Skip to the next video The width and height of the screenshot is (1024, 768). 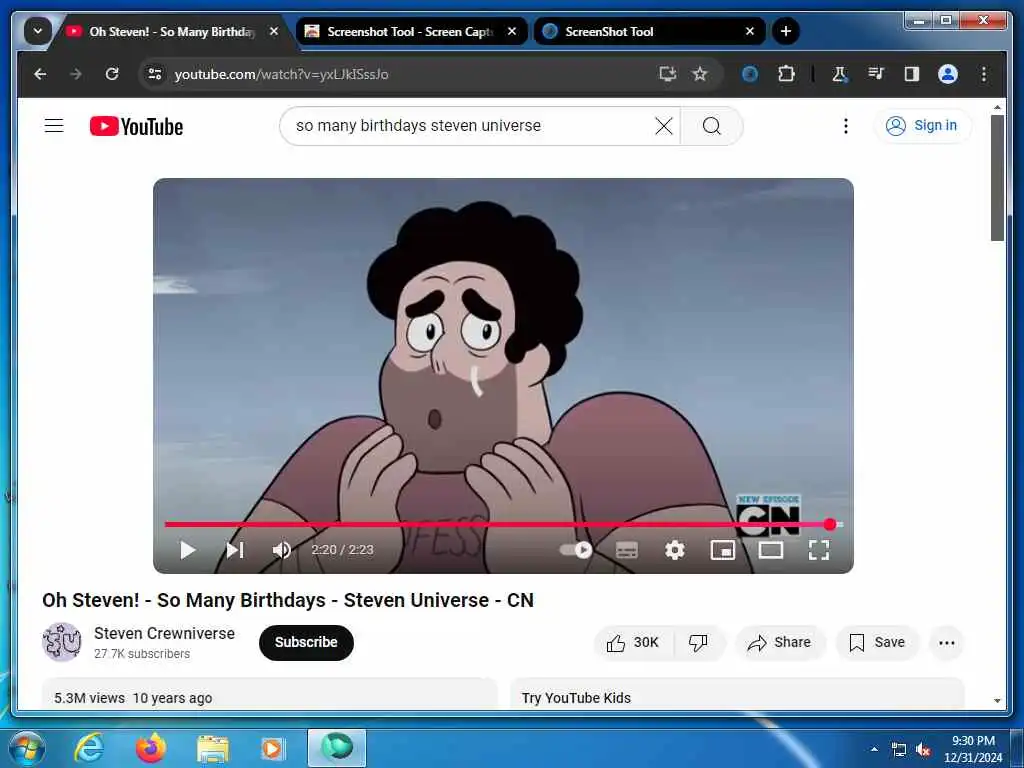(x=235, y=550)
